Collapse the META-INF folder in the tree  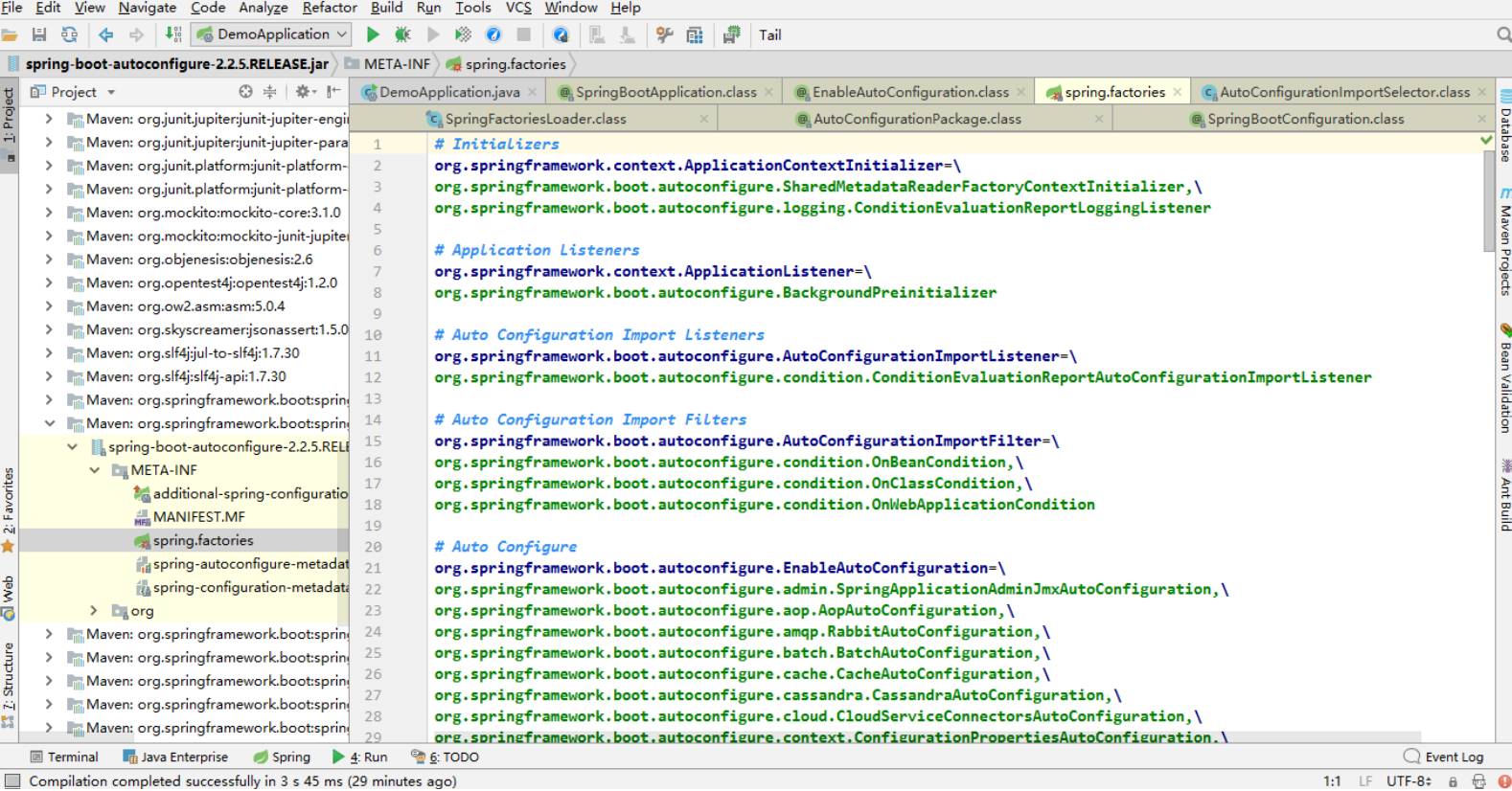[x=95, y=470]
